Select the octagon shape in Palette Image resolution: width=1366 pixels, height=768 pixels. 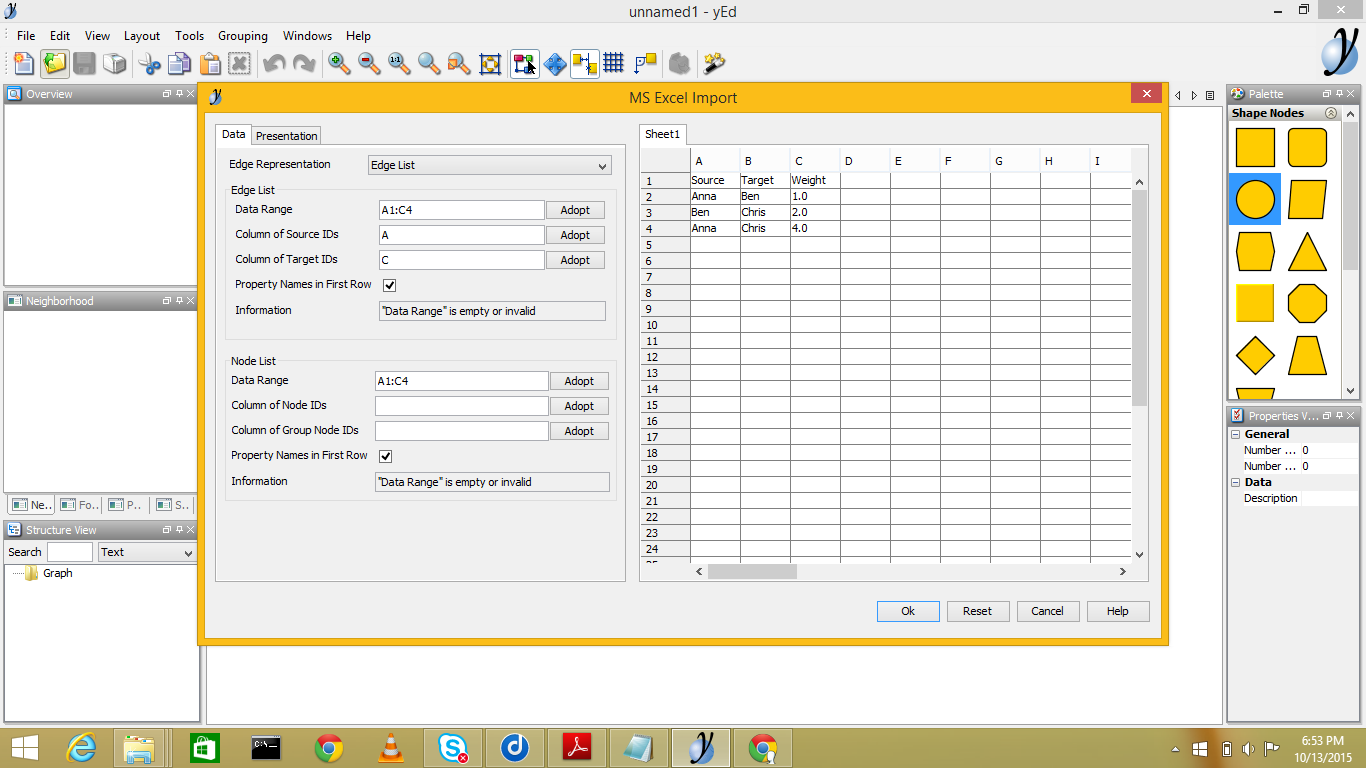coord(1307,303)
